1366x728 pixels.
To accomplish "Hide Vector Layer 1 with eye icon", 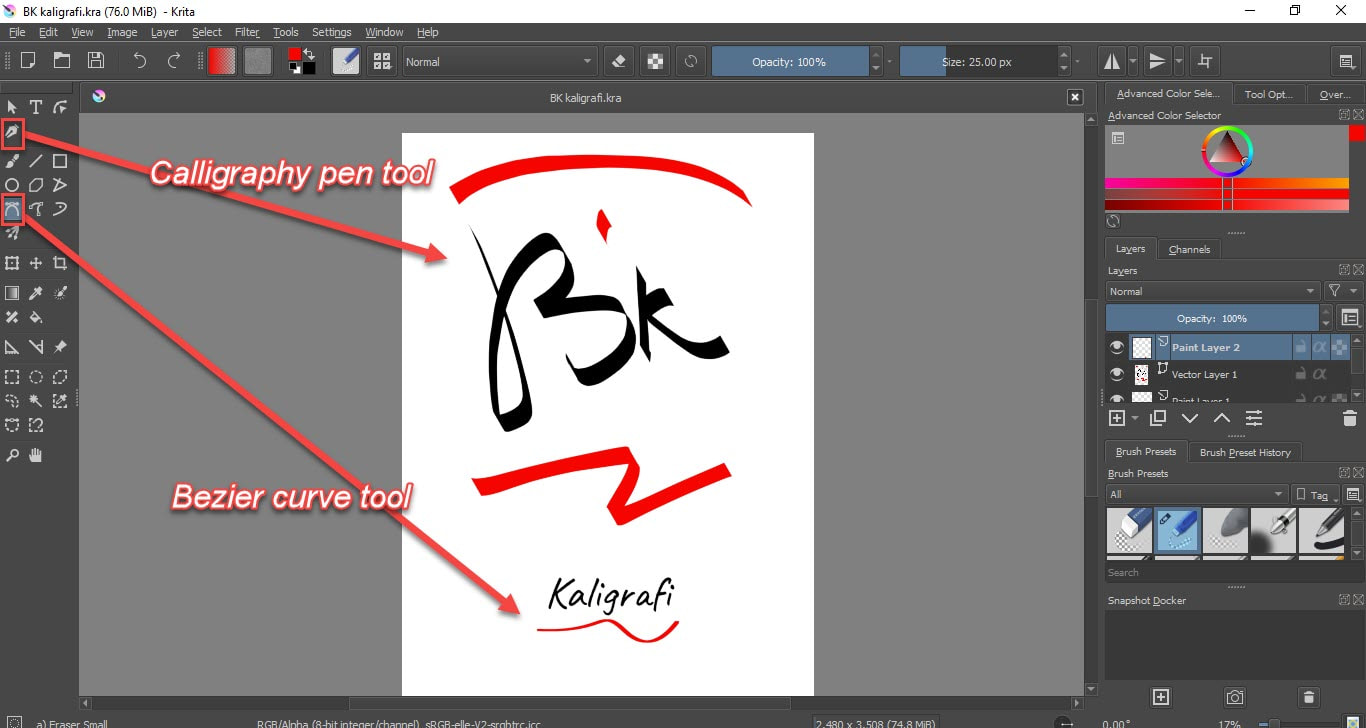I will 1118,374.
